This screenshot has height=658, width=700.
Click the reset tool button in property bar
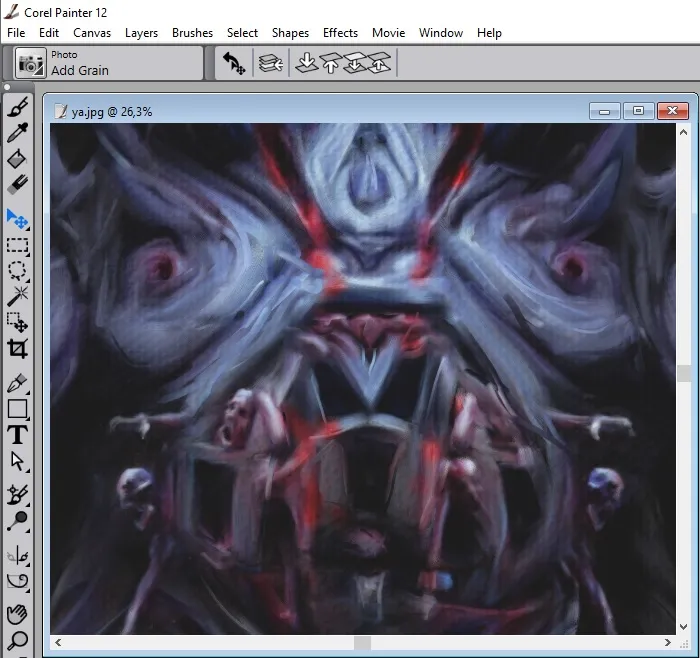click(x=234, y=63)
